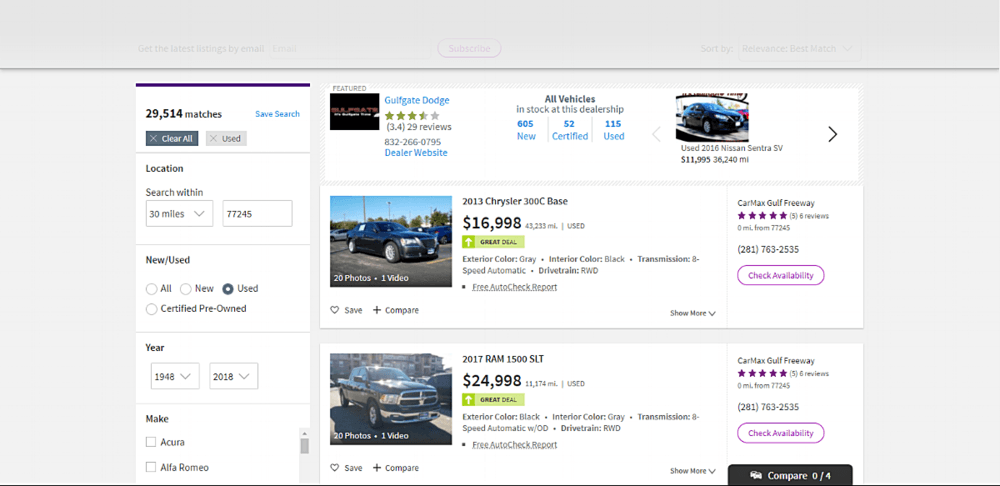1000x486 pixels.
Task: Click the Used 2016 Nissan Sentra SV caption
Action: coord(732,148)
